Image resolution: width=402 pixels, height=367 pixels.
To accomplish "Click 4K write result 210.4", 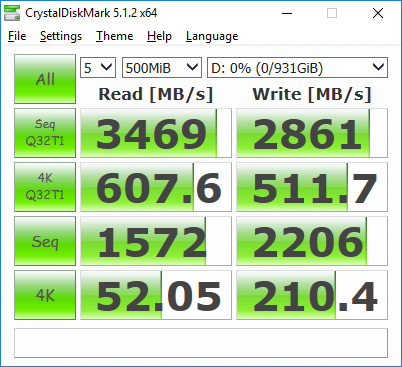I will coord(312,295).
